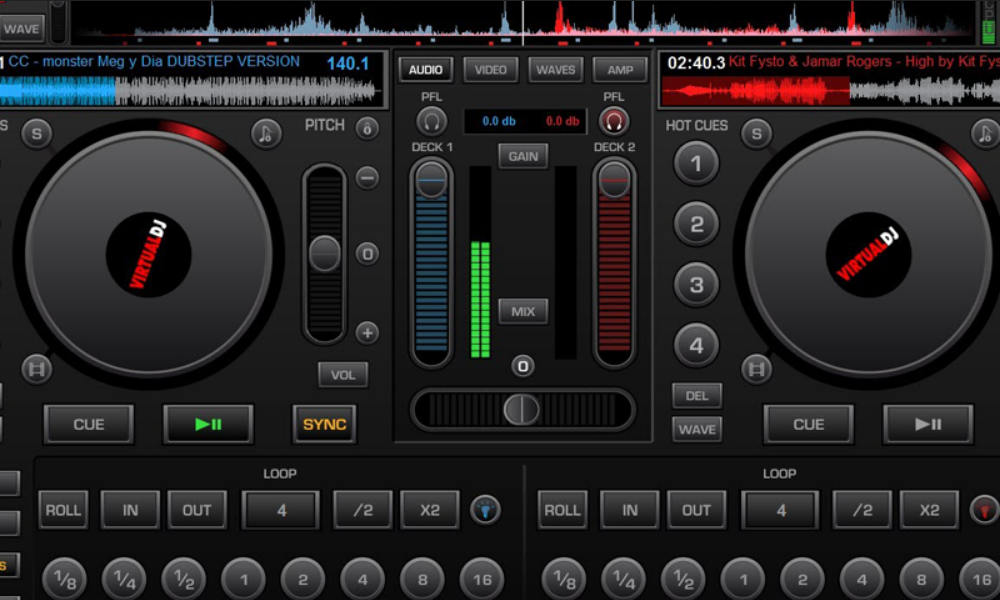Select the key adjust music-note icon on Deck 1
Viewport: 1000px width, 600px height.
coord(266,132)
